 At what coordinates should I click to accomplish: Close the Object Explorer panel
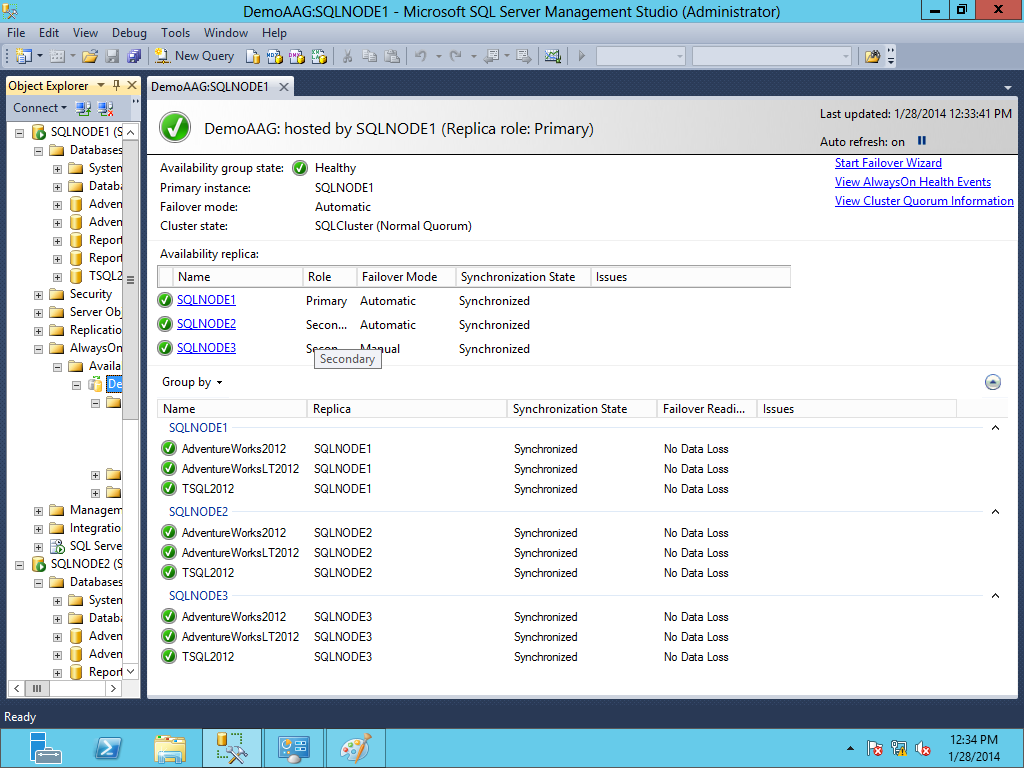click(132, 85)
